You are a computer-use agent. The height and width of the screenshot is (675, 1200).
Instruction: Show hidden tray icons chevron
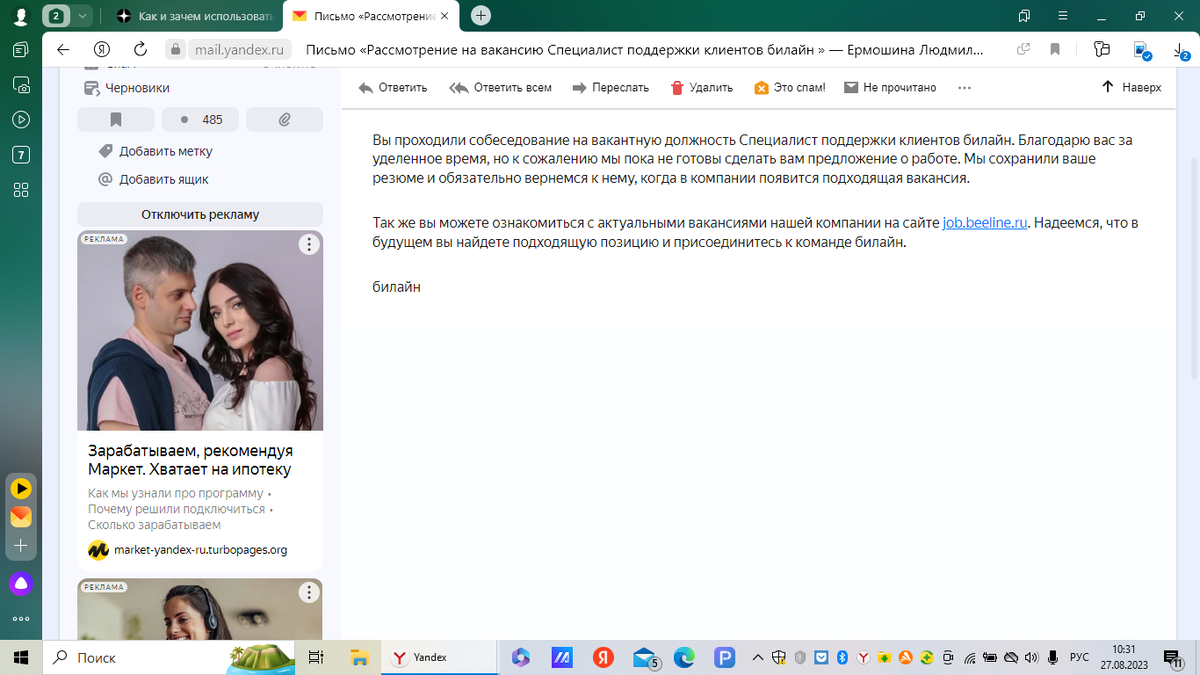click(757, 657)
